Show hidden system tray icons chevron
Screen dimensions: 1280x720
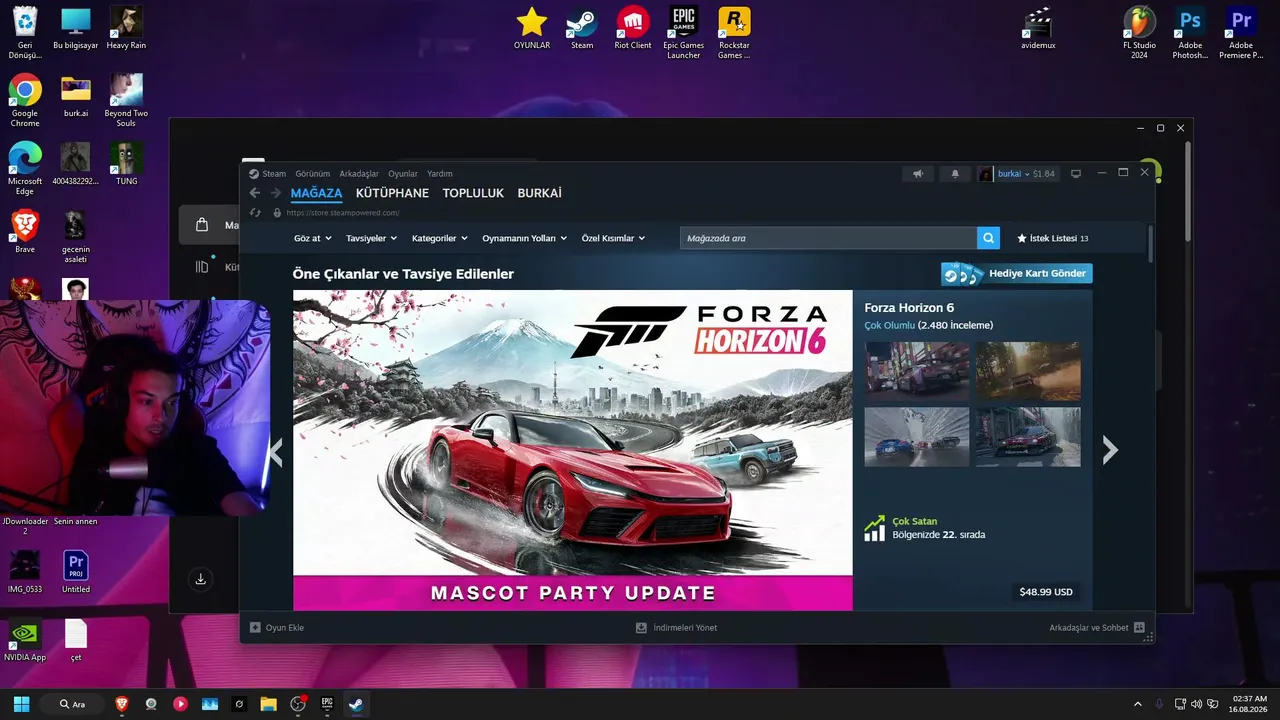pos(1137,704)
